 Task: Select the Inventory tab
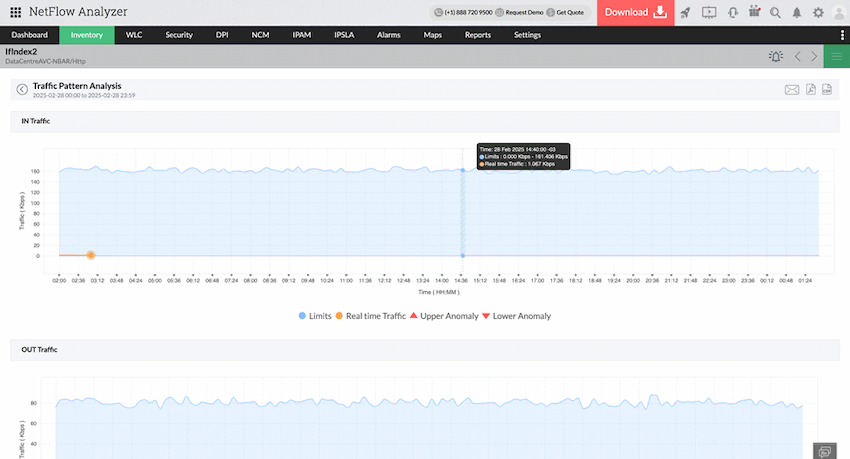tap(87, 35)
